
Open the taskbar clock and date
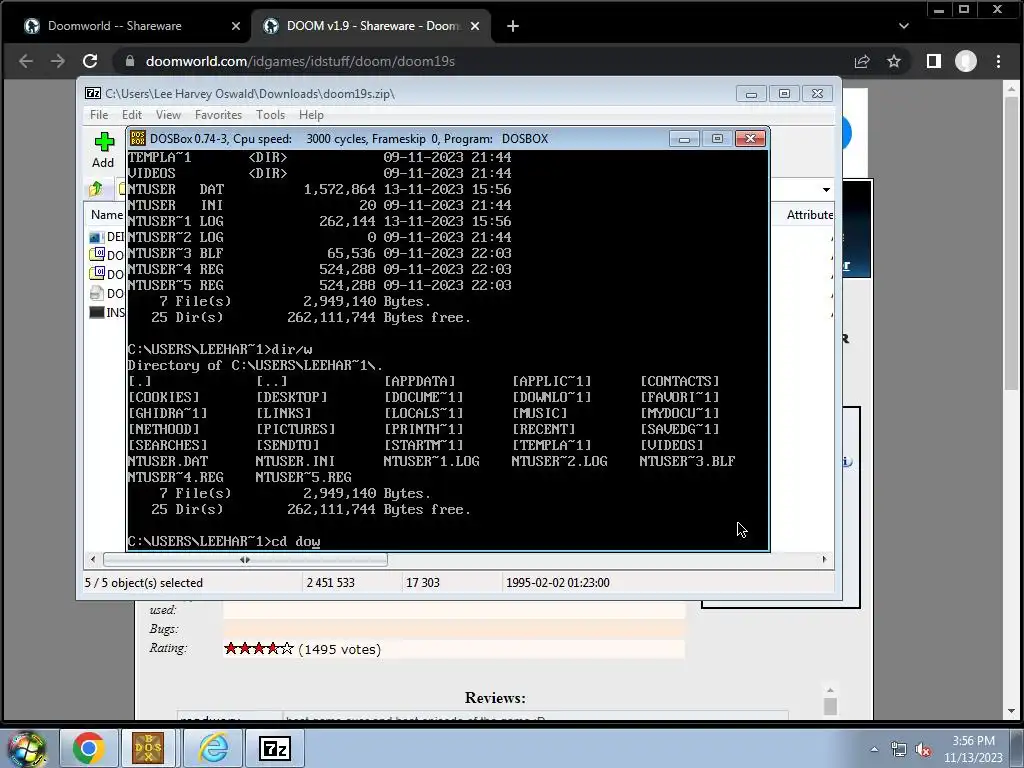[973, 749]
